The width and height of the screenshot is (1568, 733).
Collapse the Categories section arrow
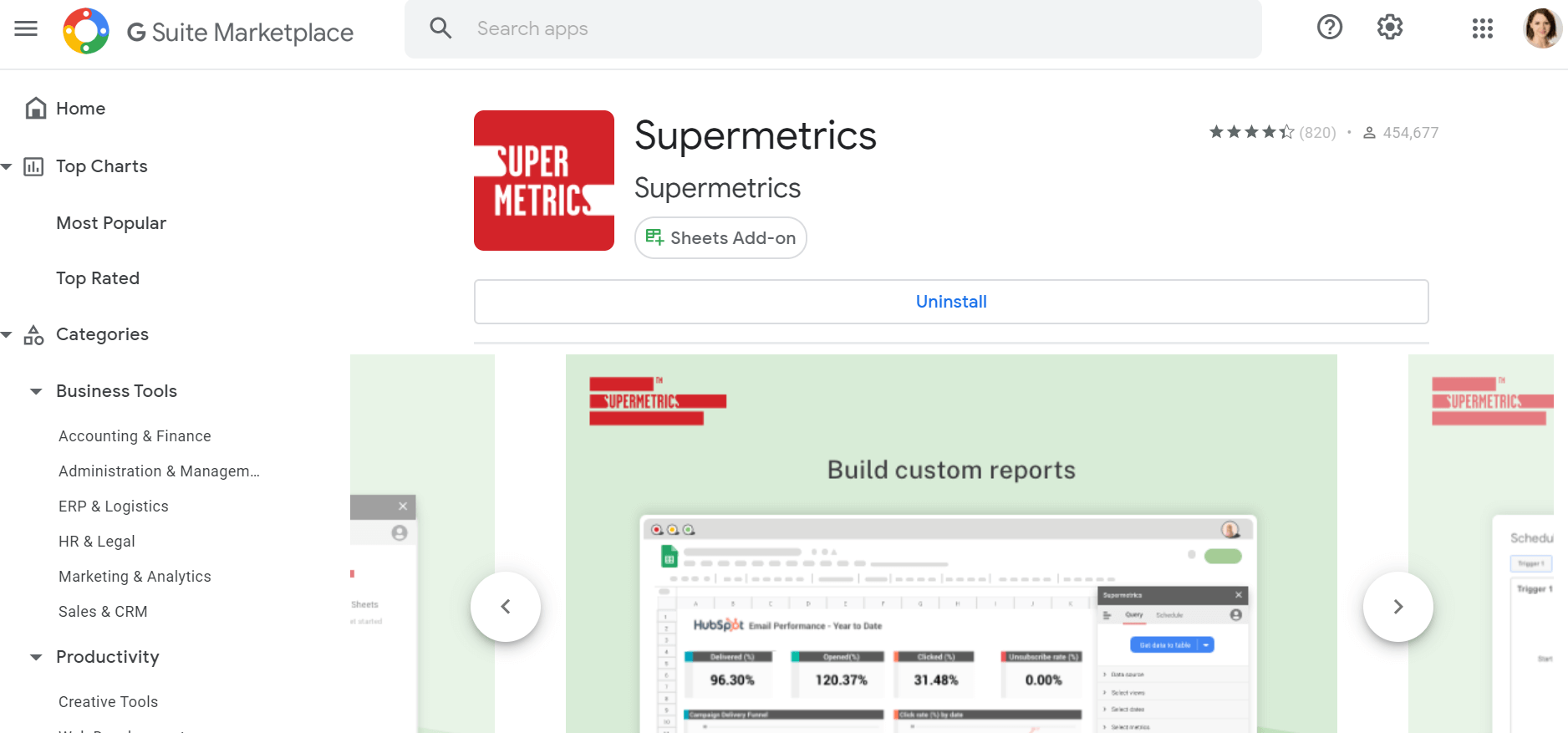(x=8, y=334)
